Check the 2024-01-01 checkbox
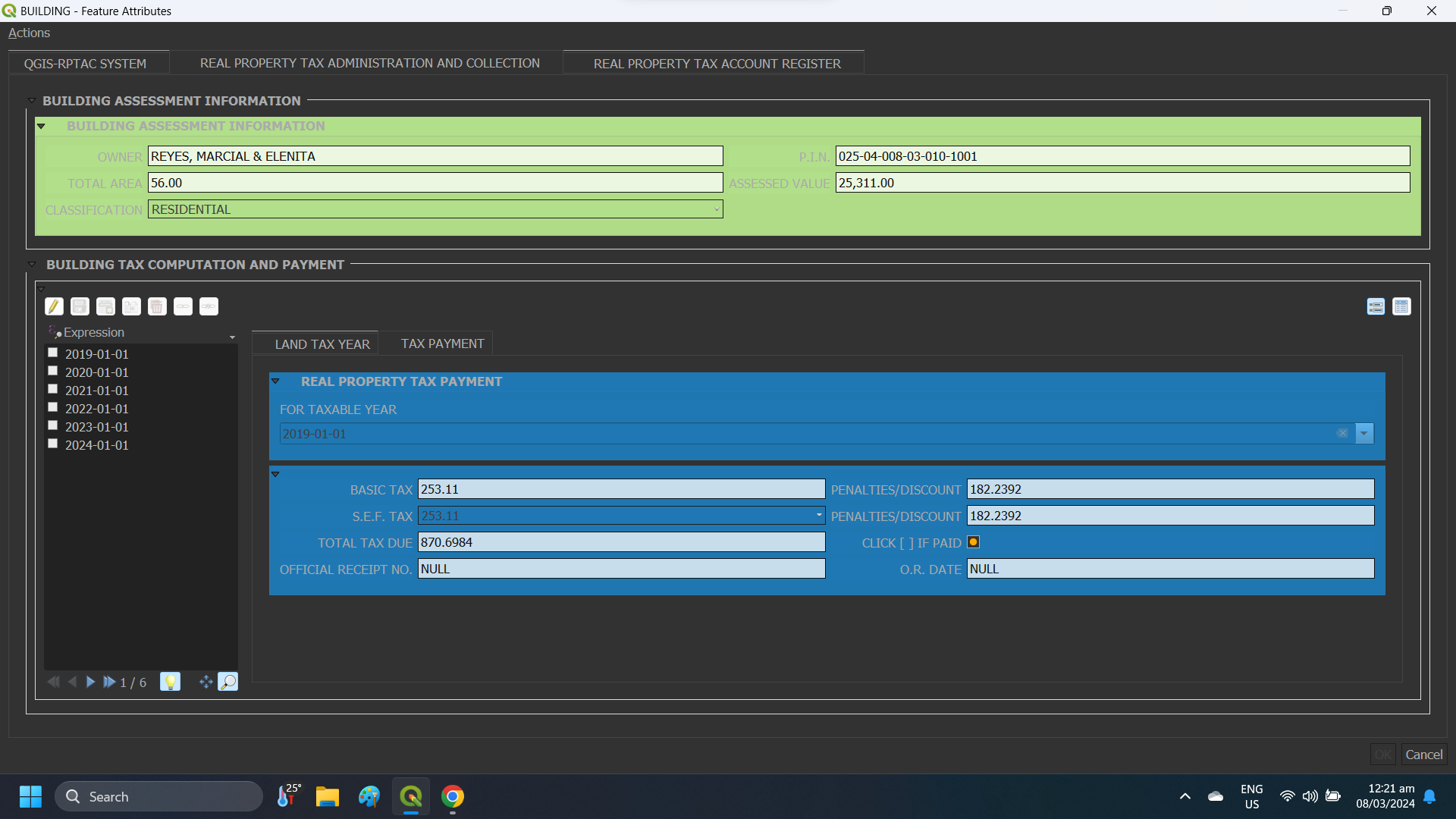The image size is (1456, 819). [x=52, y=443]
